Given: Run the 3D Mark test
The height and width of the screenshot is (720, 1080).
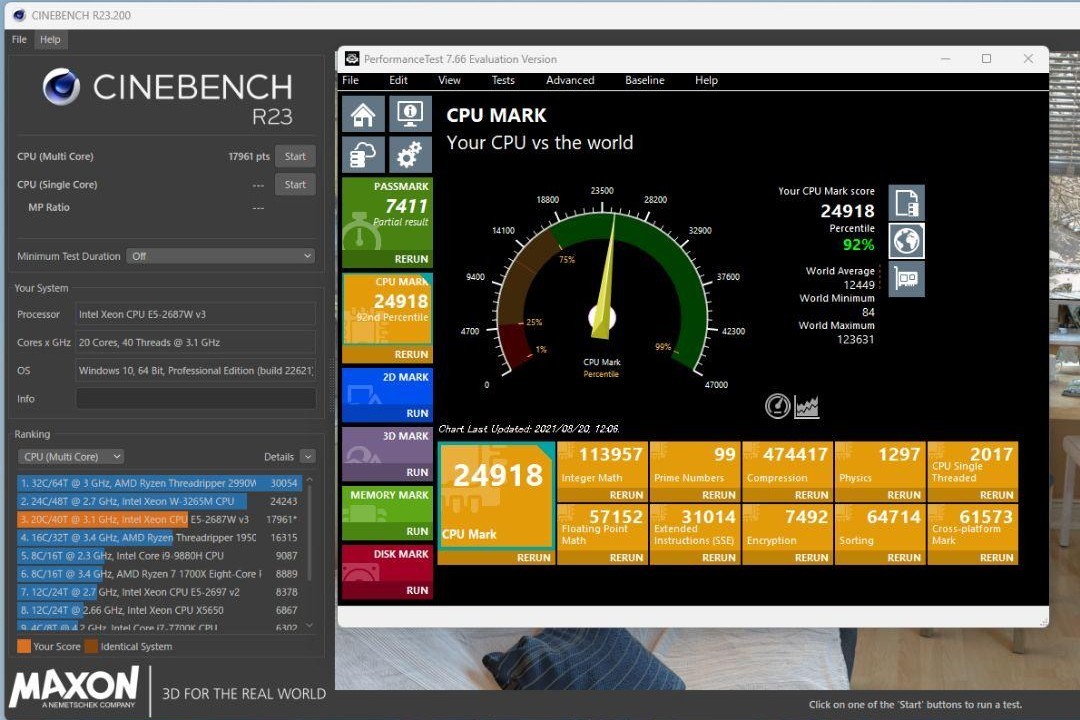Looking at the screenshot, I should coord(417,473).
